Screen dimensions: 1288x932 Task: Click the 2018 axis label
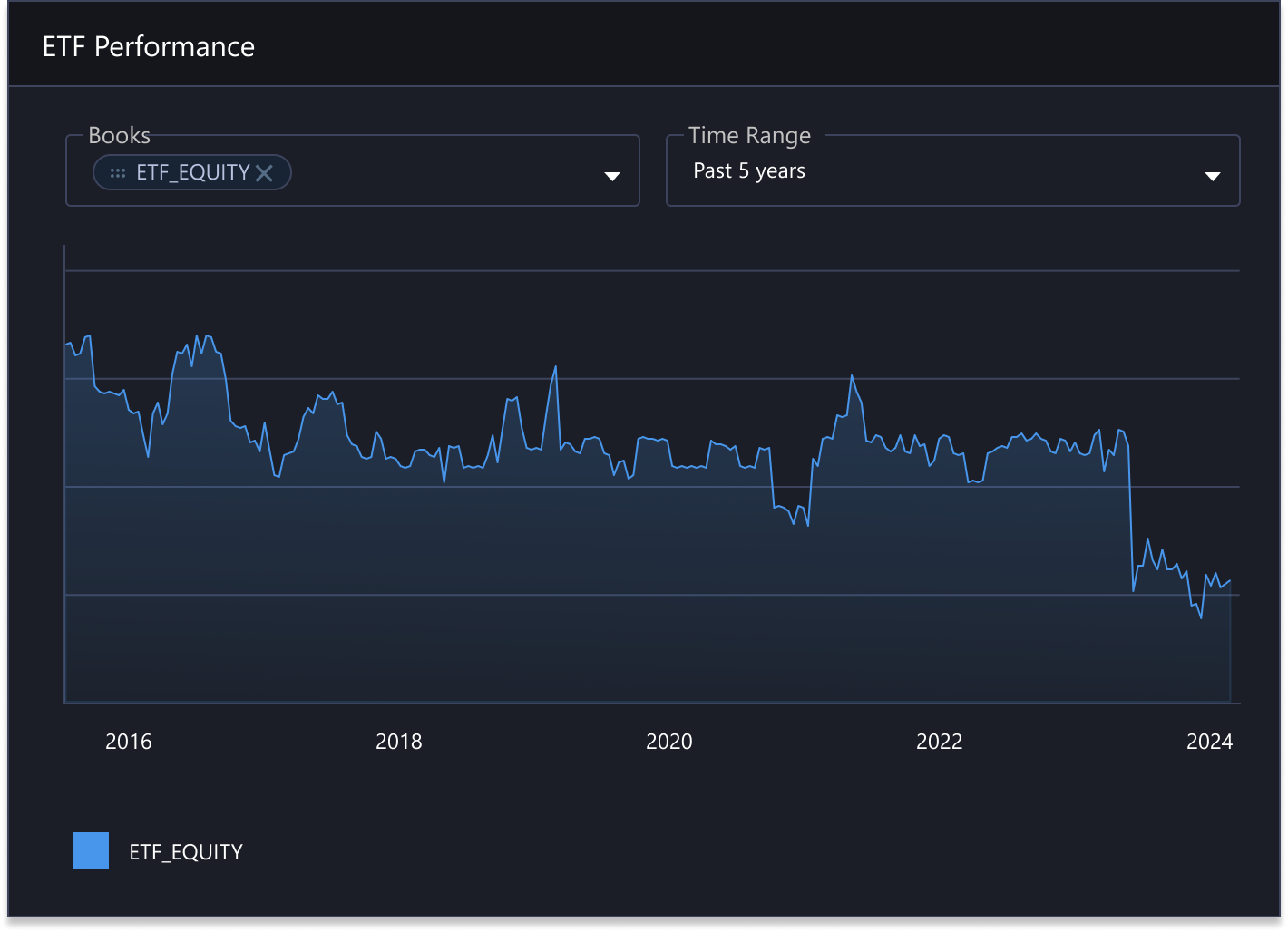tap(399, 742)
